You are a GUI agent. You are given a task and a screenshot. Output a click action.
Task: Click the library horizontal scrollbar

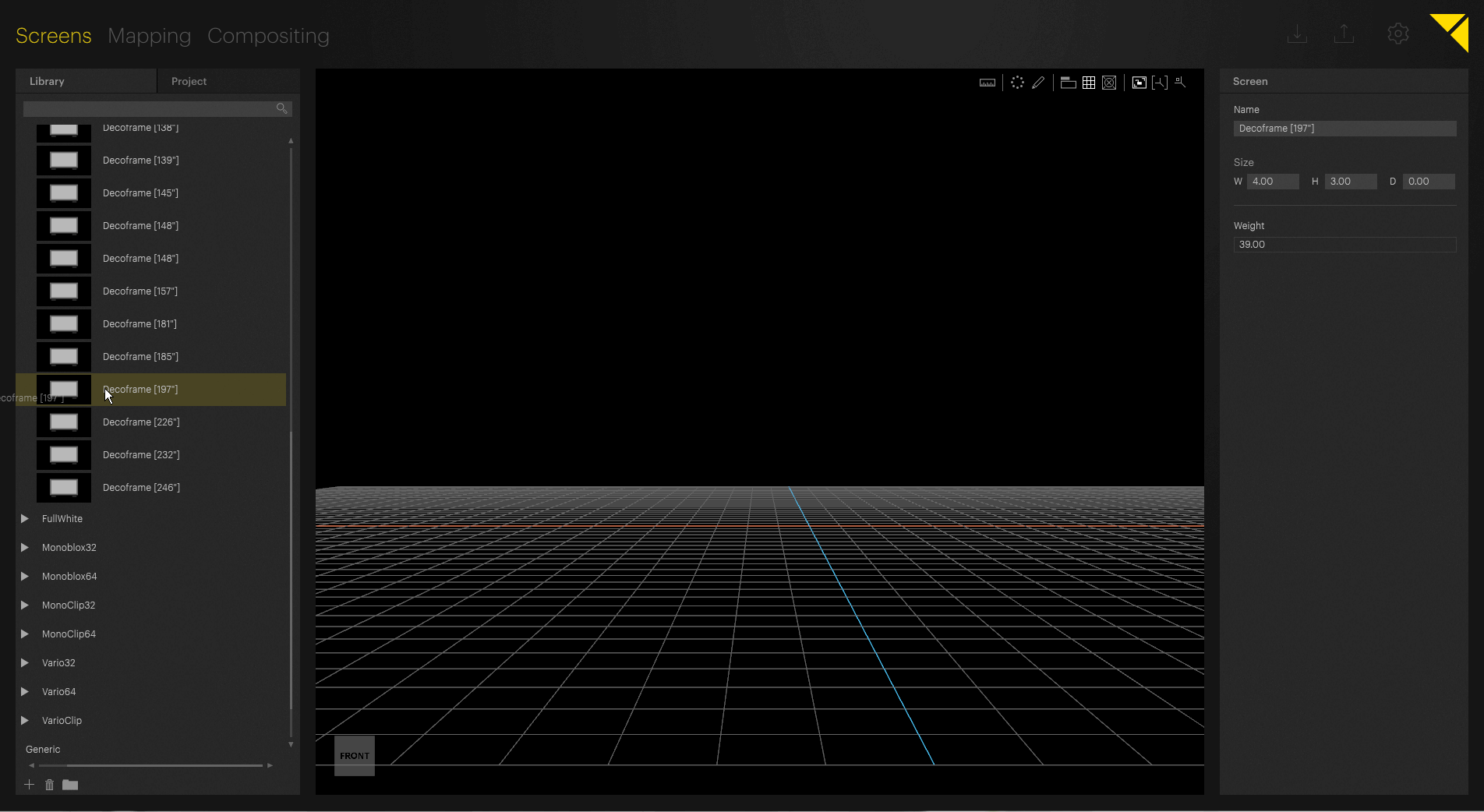click(150, 765)
